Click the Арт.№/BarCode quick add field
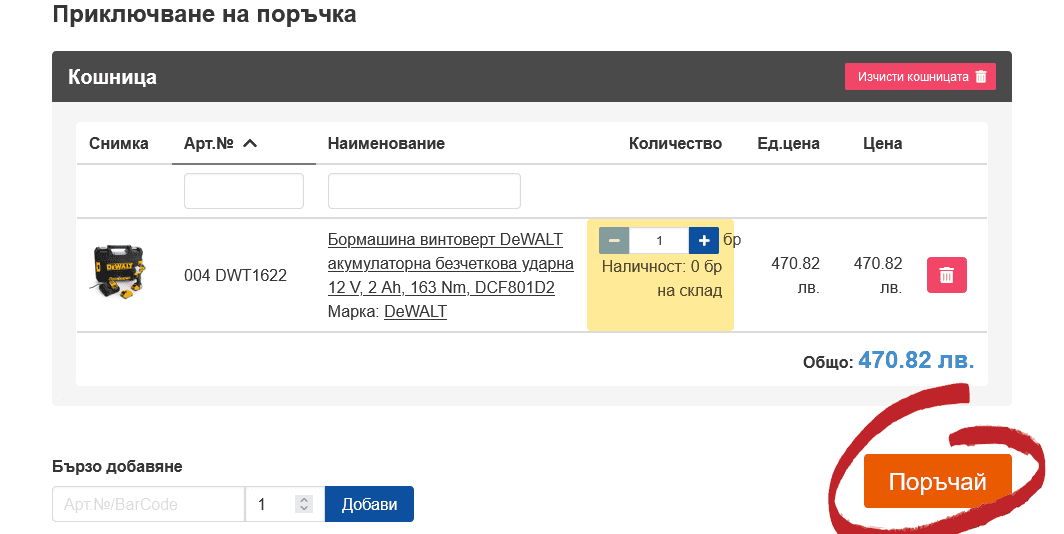The height and width of the screenshot is (534, 1064). click(148, 504)
